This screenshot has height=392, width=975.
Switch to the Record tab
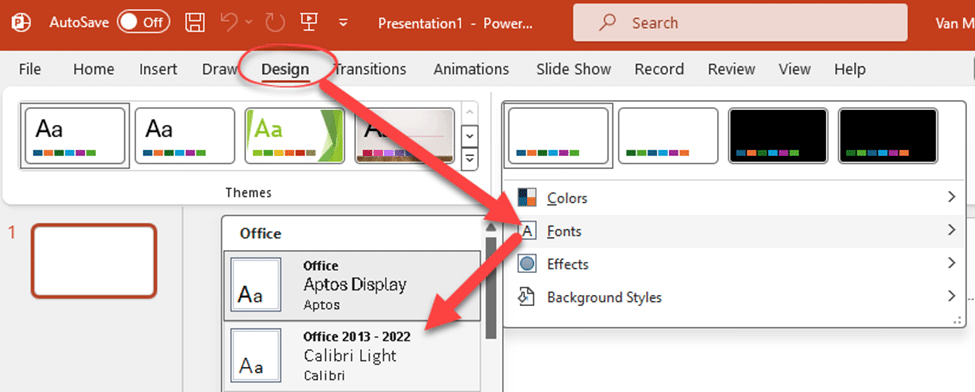pyautogui.click(x=659, y=69)
